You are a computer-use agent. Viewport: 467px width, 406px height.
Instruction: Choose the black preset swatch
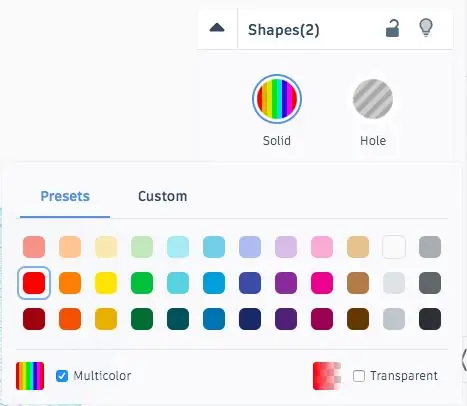pyautogui.click(x=430, y=319)
